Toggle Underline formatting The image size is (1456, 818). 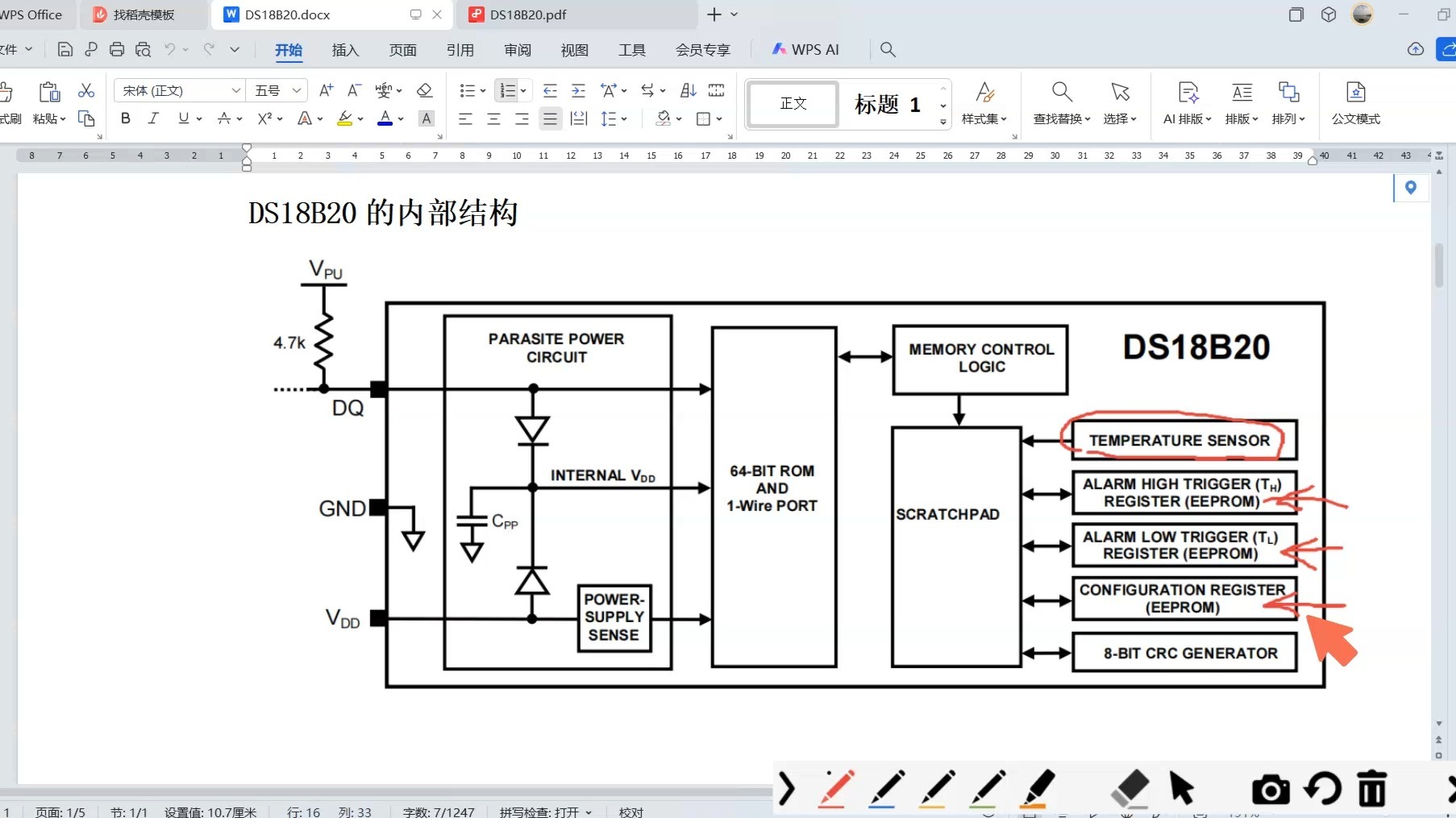tap(184, 118)
